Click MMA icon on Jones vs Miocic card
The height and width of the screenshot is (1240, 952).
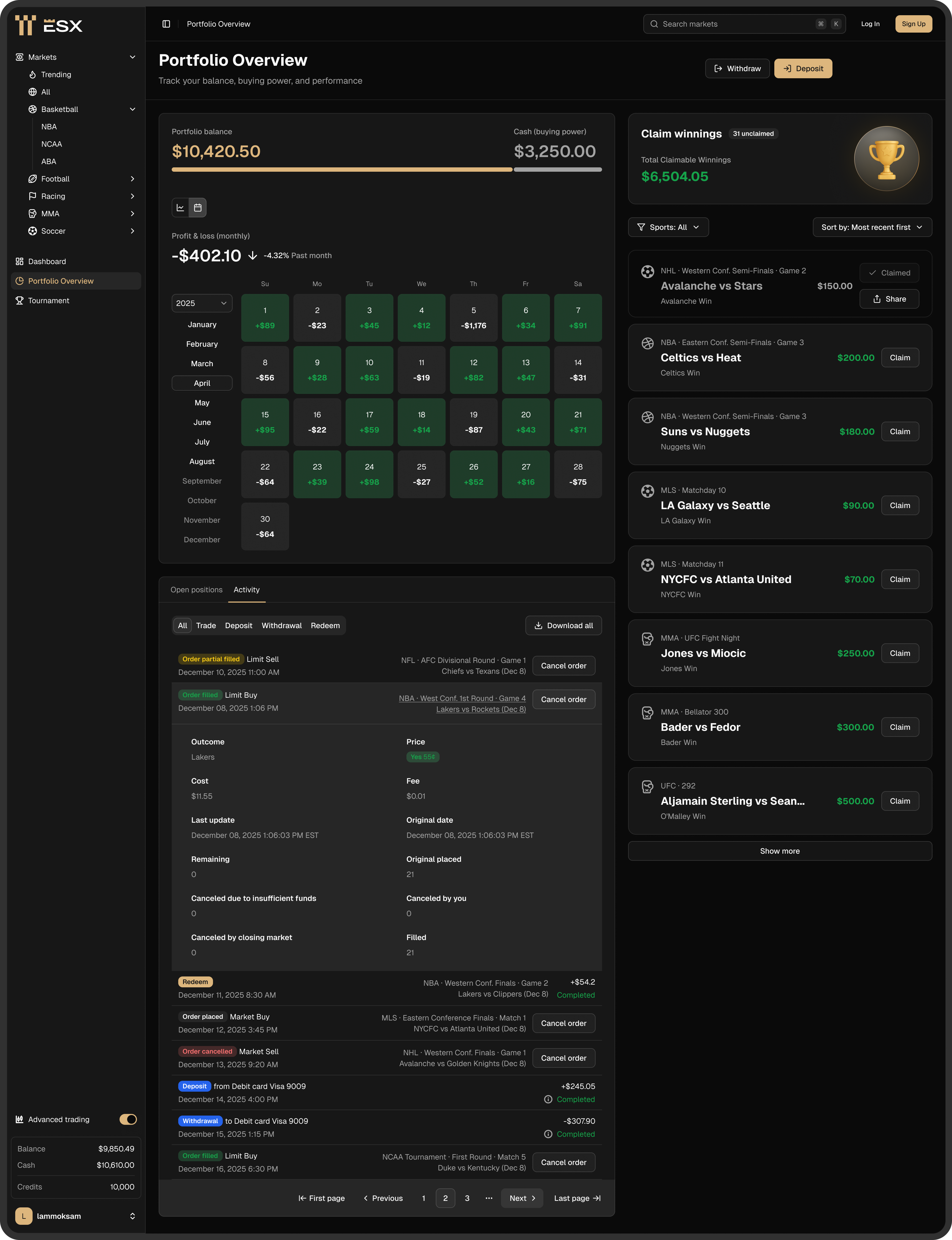(x=647, y=639)
